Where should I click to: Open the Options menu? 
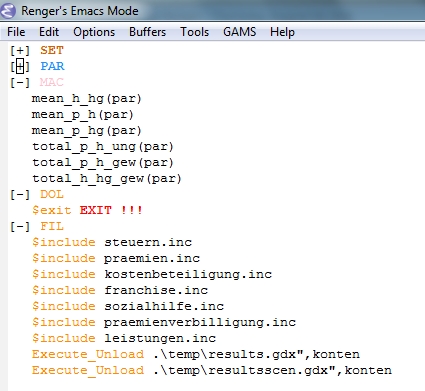[x=94, y=32]
